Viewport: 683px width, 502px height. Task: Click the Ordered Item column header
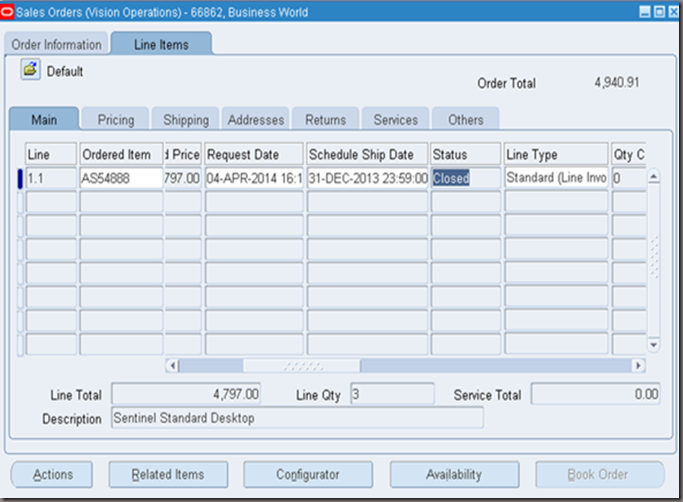(x=122, y=154)
